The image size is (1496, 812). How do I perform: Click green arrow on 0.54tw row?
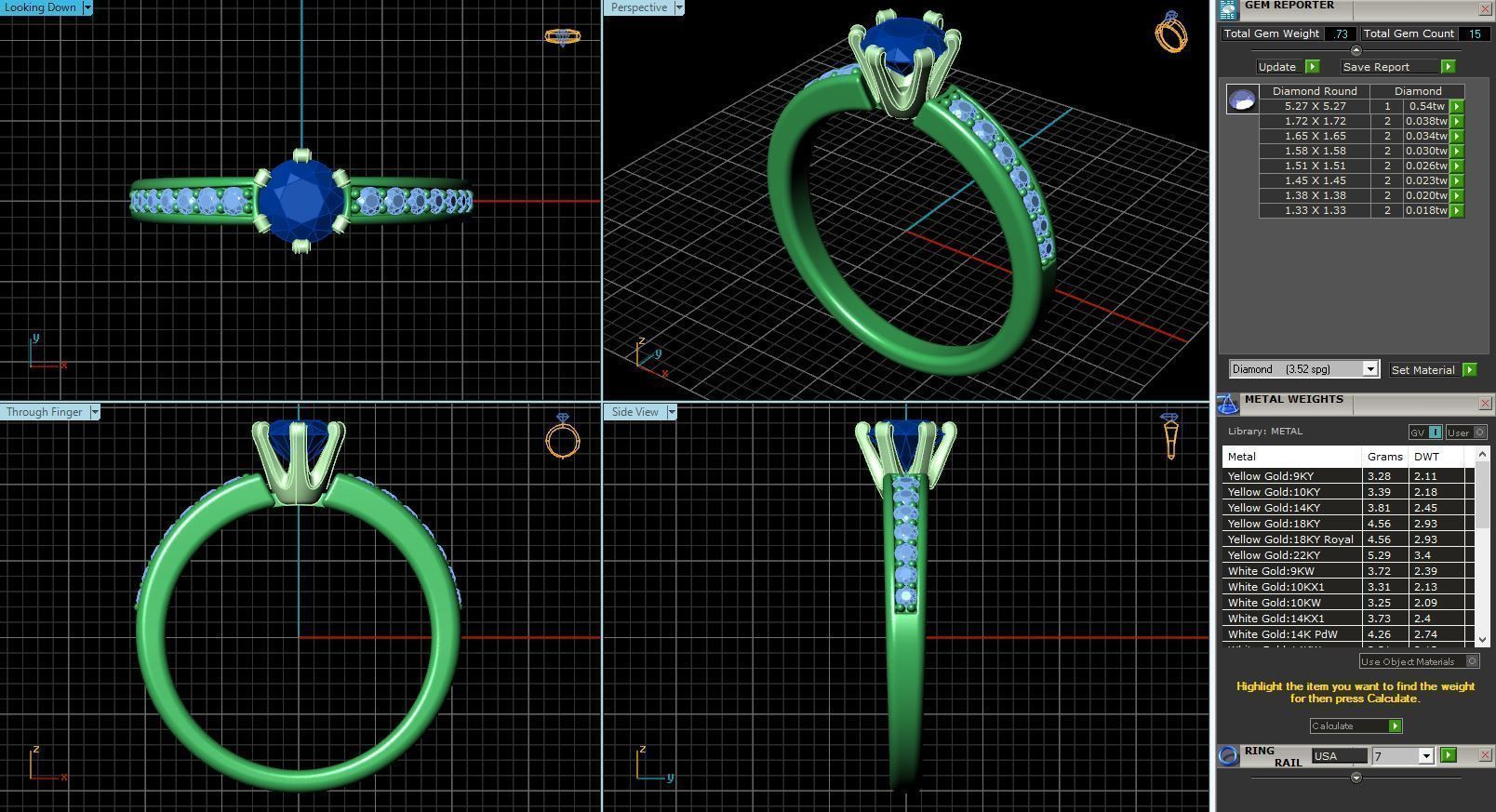click(x=1457, y=106)
